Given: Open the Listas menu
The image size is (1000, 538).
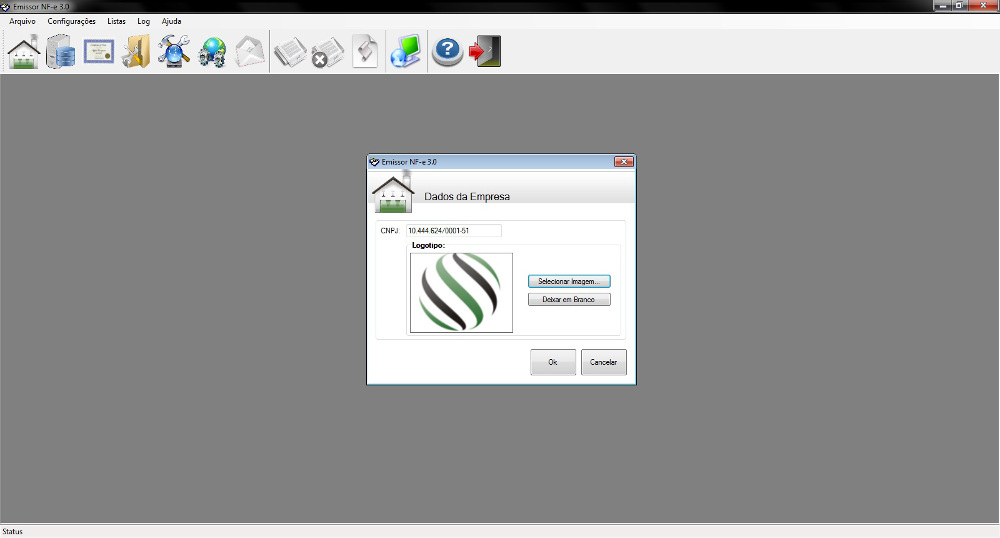Looking at the screenshot, I should (x=116, y=21).
